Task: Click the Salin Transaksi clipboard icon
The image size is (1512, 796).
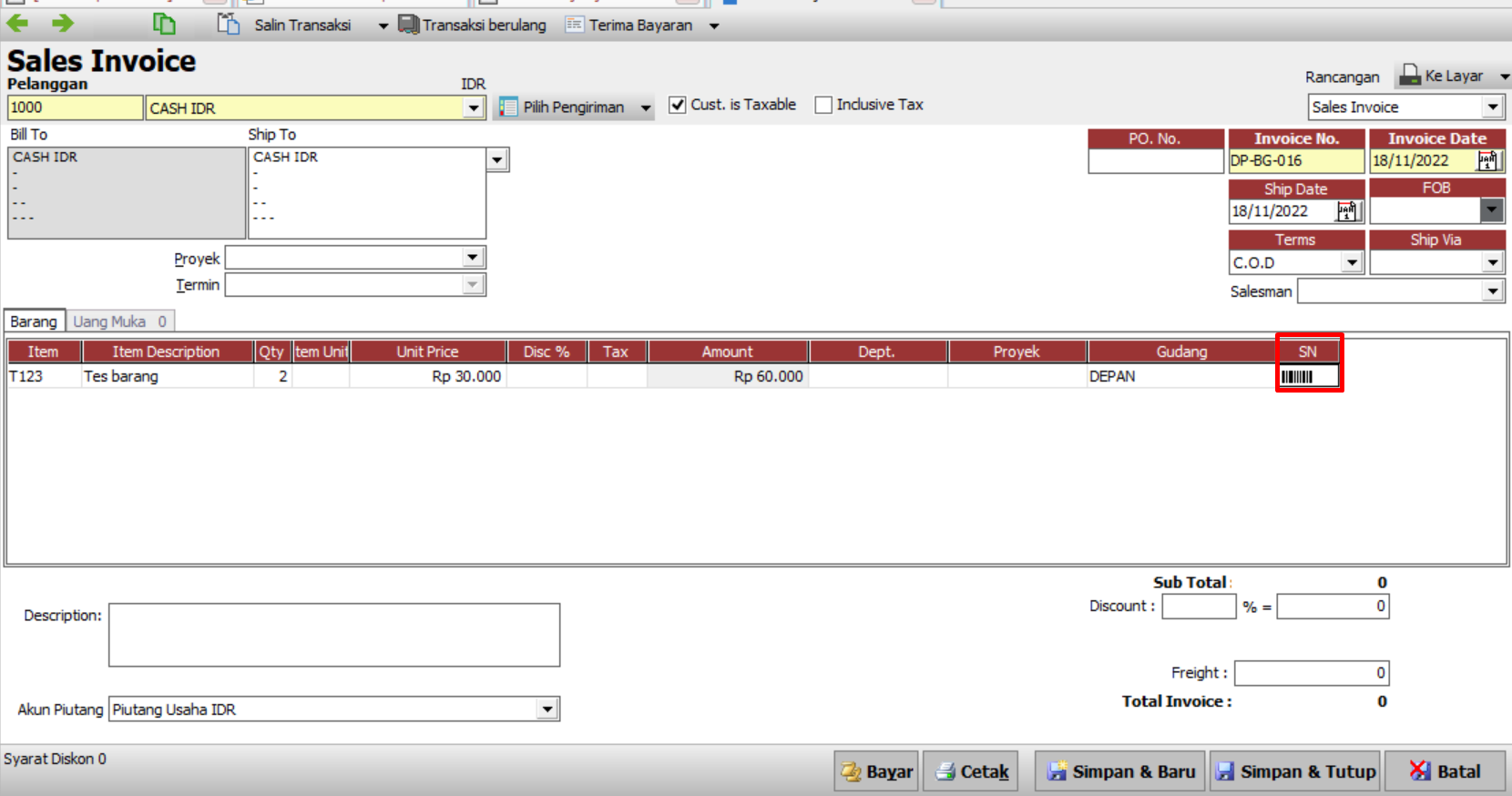Action: click(228, 25)
